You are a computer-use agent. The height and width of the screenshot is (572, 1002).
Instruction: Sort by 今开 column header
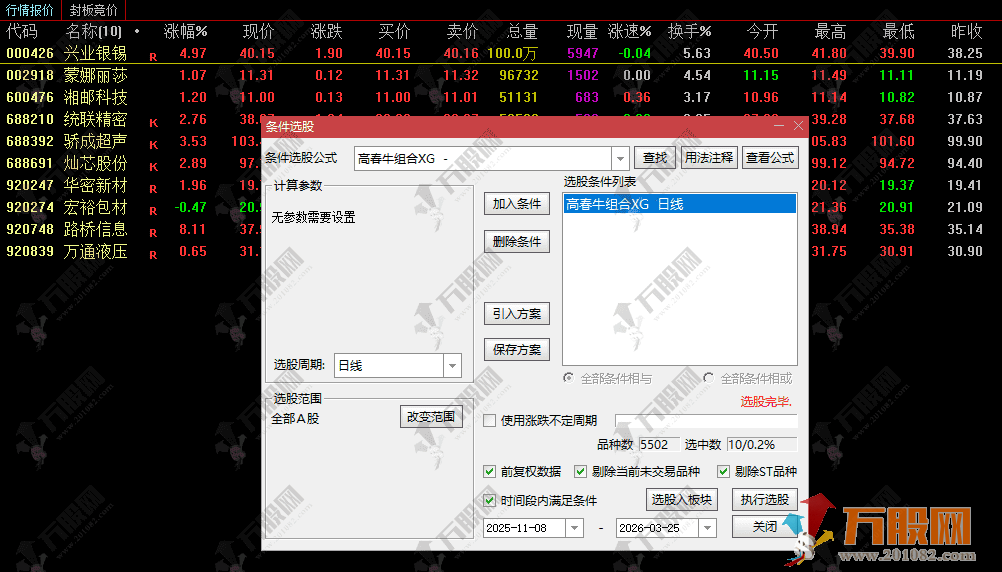click(762, 31)
